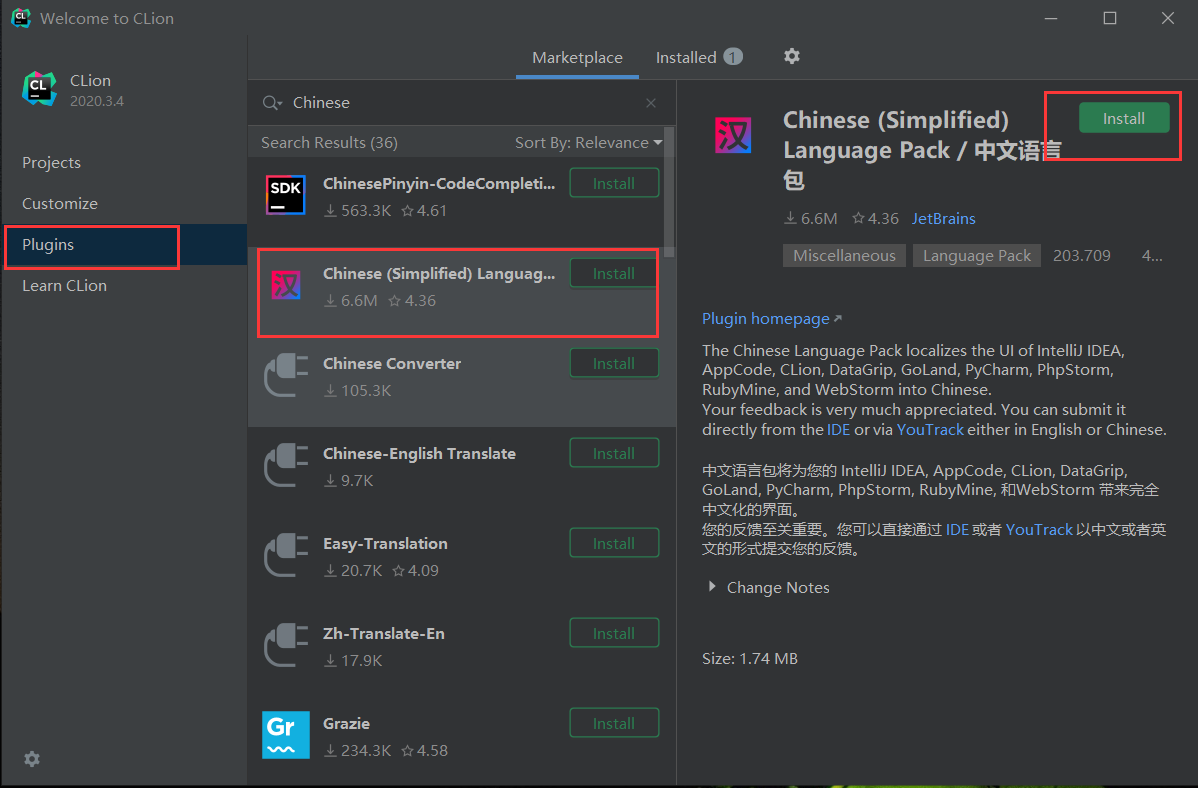The height and width of the screenshot is (788, 1198).
Task: Switch to the Installed tab
Action: (699, 57)
